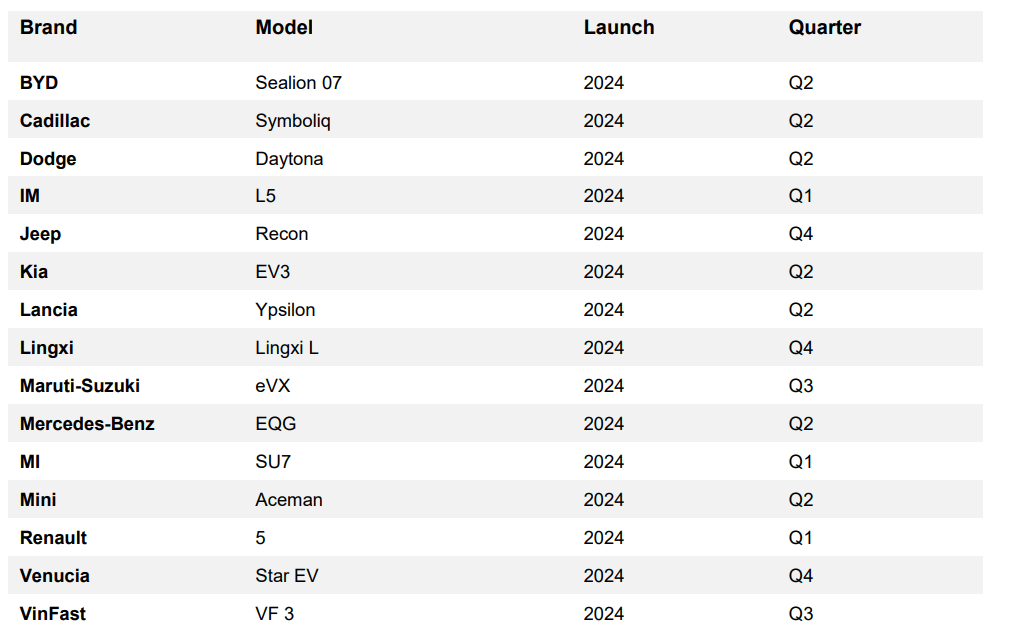Select the Lingxi L model cell
The width and height of the screenshot is (1009, 642).
287,348
